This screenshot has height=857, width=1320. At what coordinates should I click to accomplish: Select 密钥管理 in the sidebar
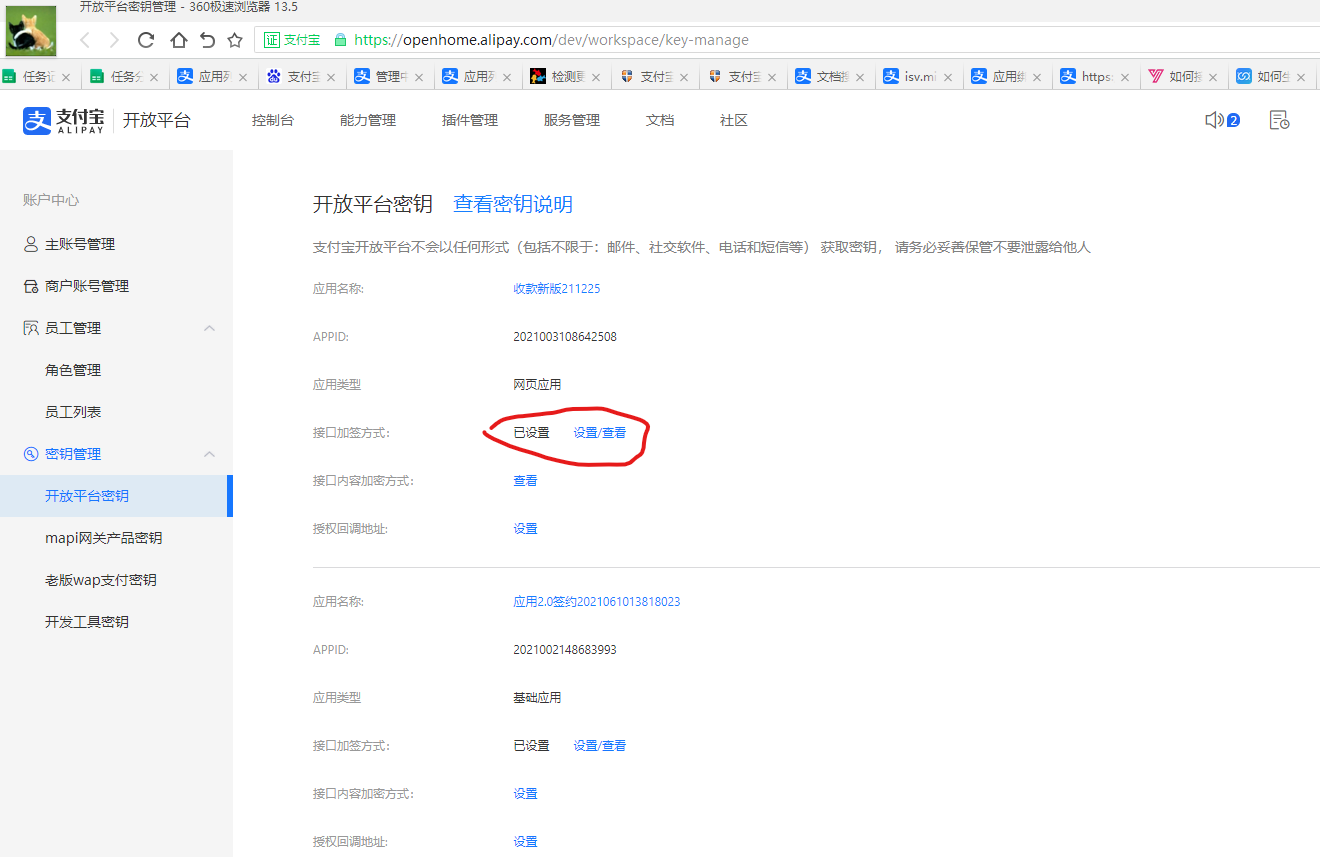[x=73, y=454]
